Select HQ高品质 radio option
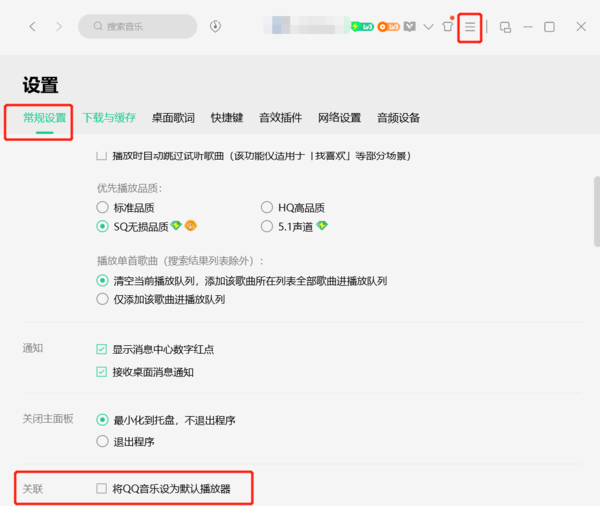Viewport: 600px width, 506px height. 267,207
